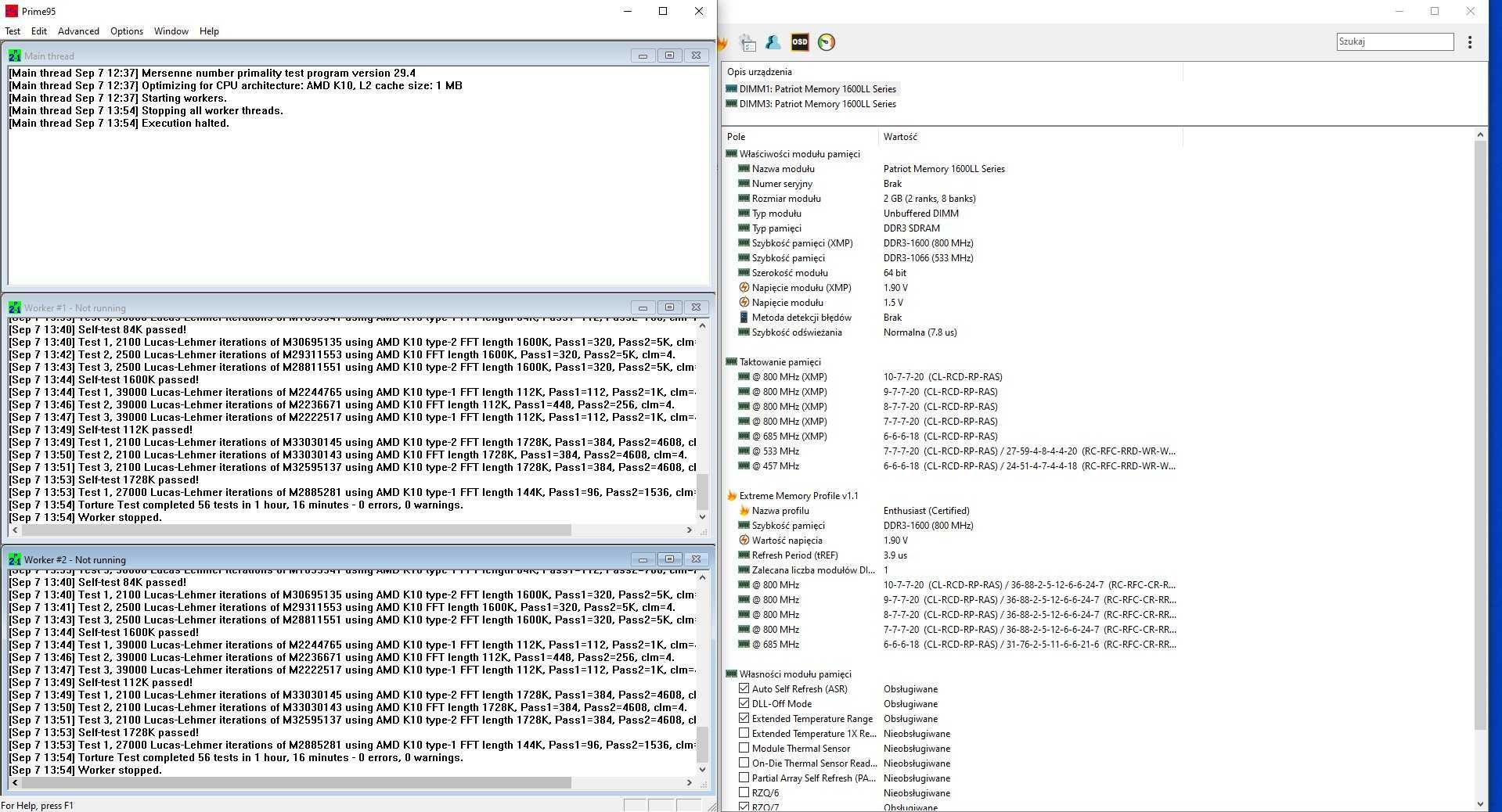The height and width of the screenshot is (812, 1502).
Task: Click the Extreme Memory Profile v1.1 flame icon
Action: coord(732,495)
